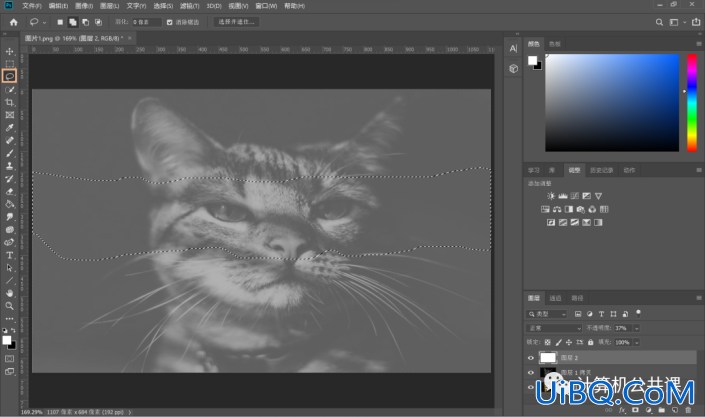This screenshot has height=417, width=705.
Task: Open the opacity slider dropdown
Action: click(x=637, y=328)
